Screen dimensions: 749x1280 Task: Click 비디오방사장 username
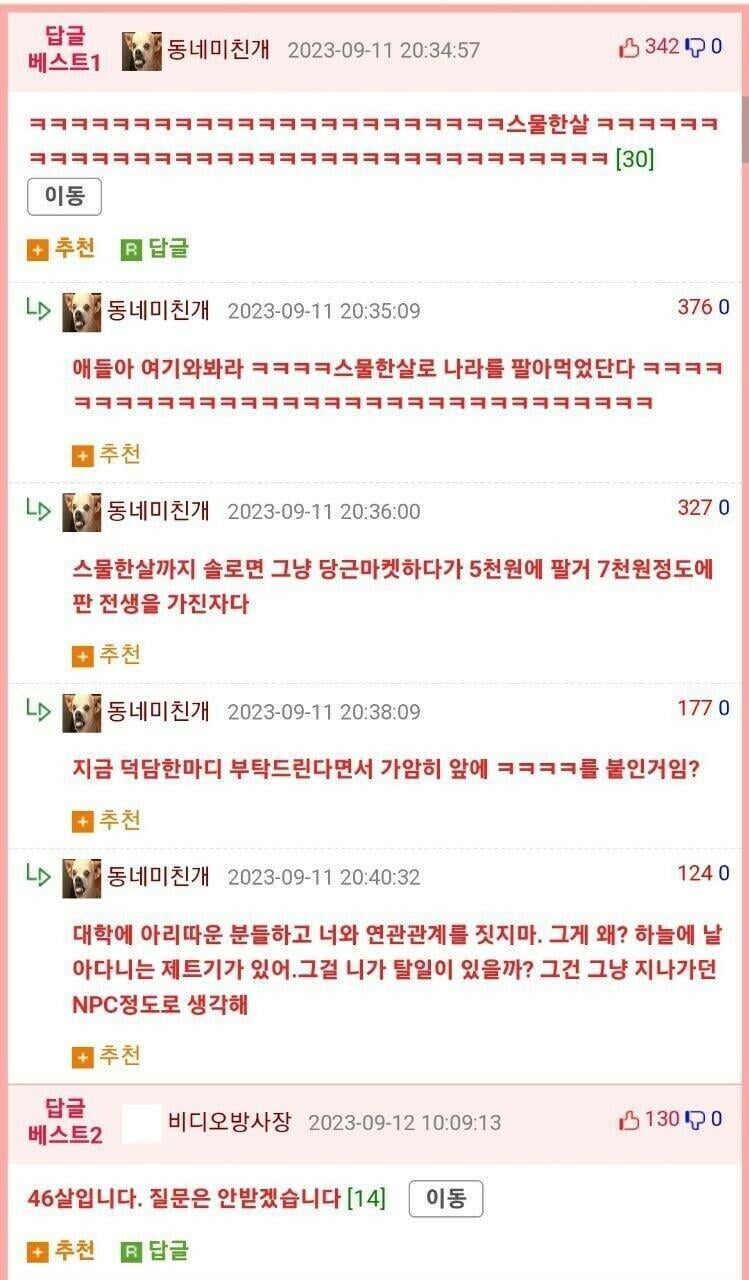click(230, 1121)
